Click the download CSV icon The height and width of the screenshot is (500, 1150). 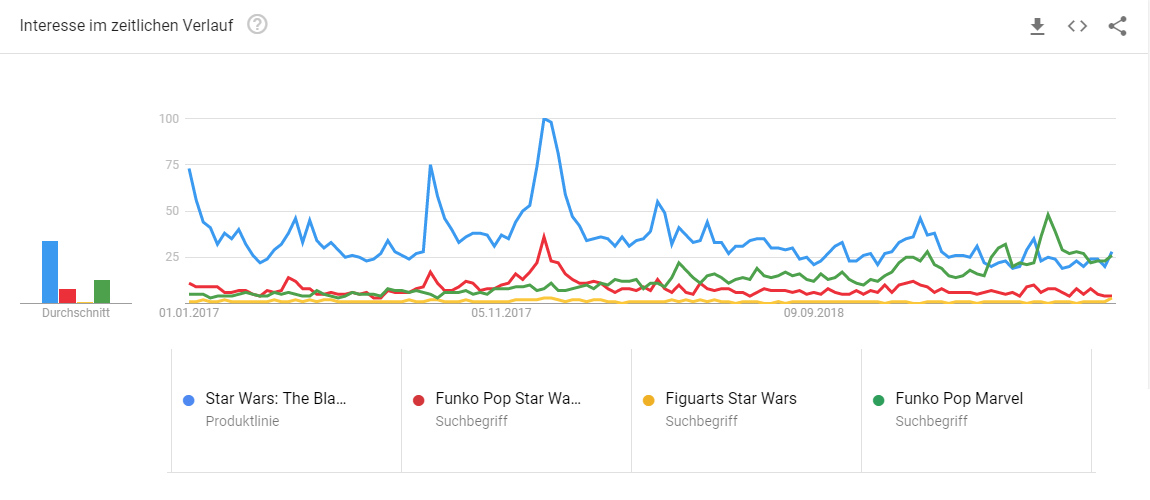[1037, 27]
